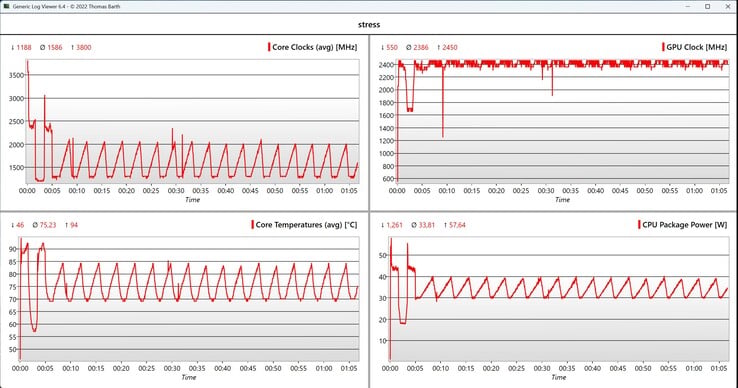Click GPU Clock maximum value 2450
The height and width of the screenshot is (388, 738).
(450, 47)
